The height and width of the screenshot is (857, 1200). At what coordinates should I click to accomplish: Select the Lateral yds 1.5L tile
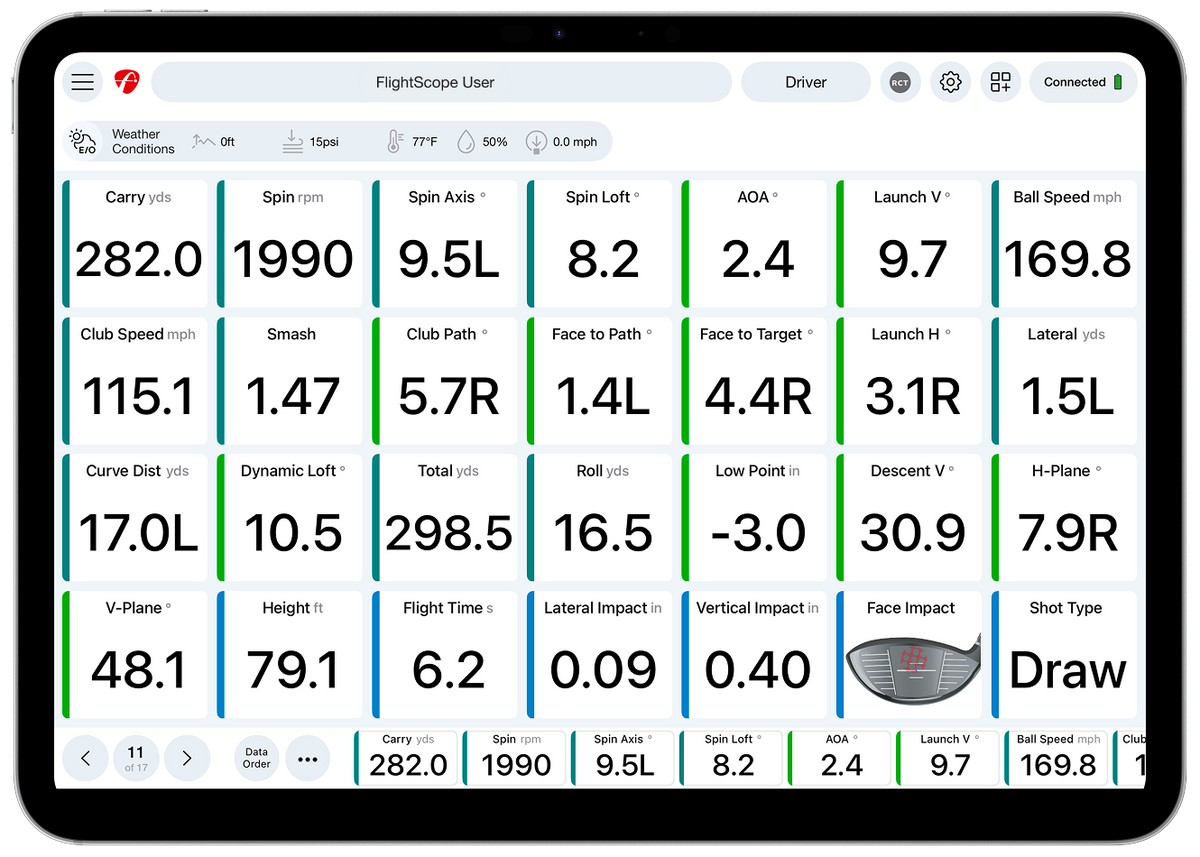[1065, 381]
